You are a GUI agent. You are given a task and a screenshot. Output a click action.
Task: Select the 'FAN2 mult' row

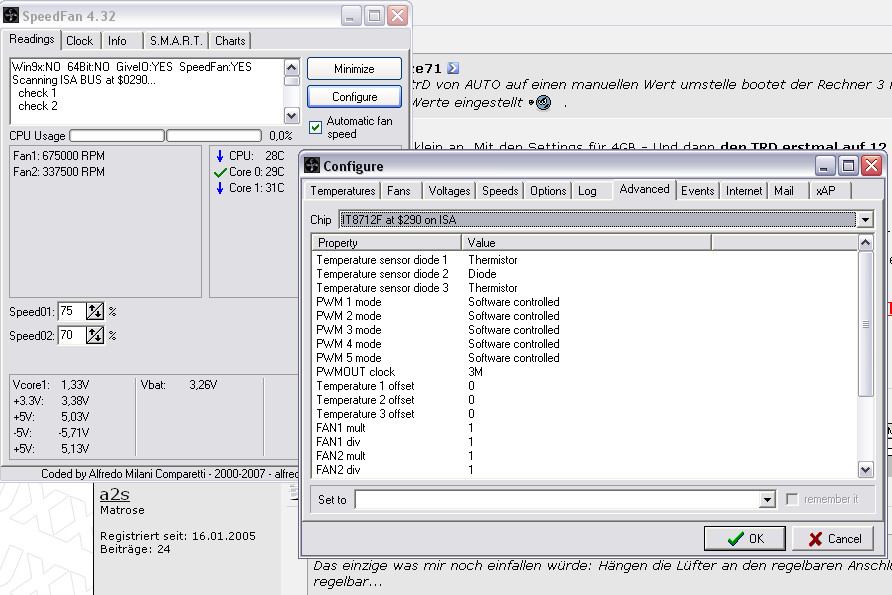click(x=585, y=456)
